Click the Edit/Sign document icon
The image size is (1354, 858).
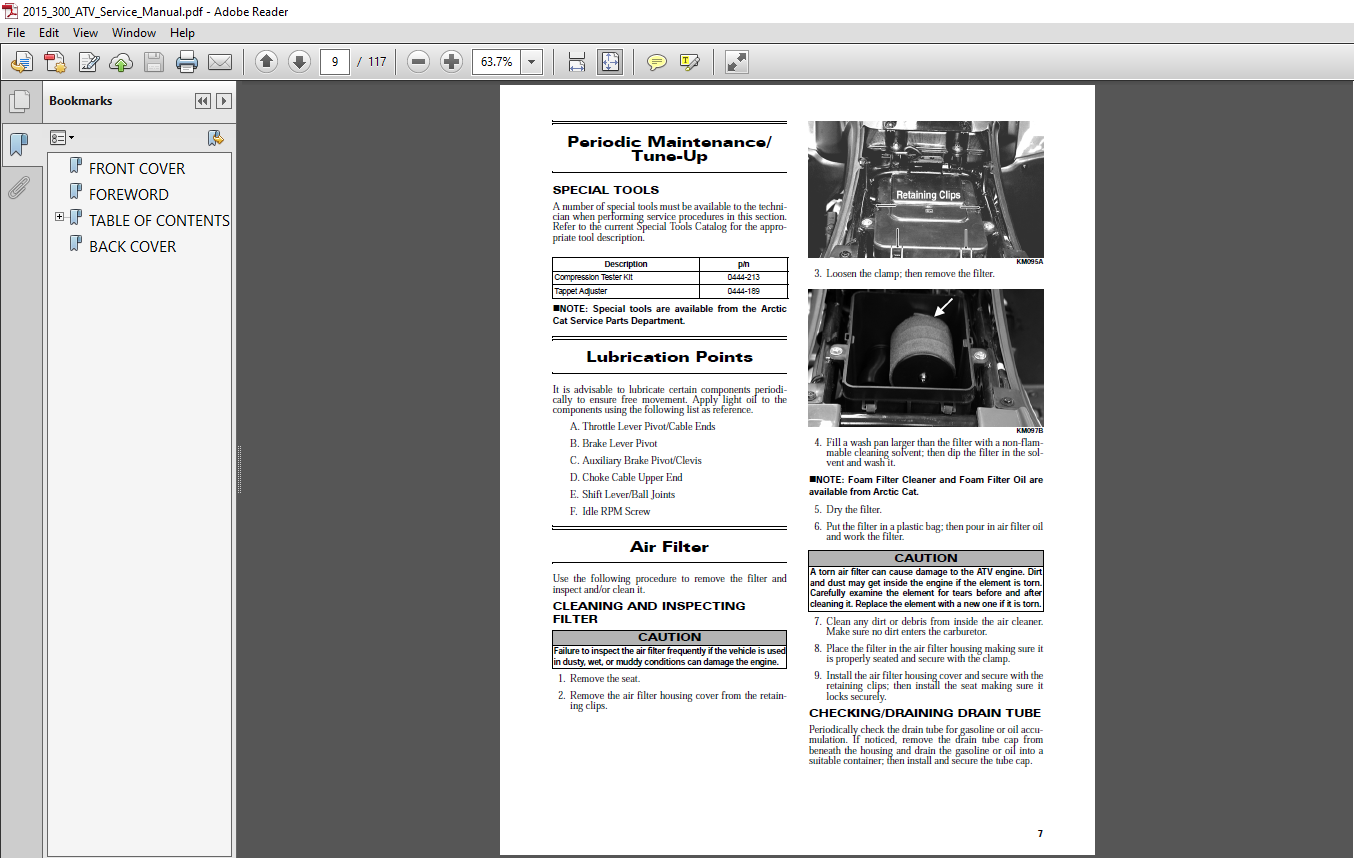(88, 62)
